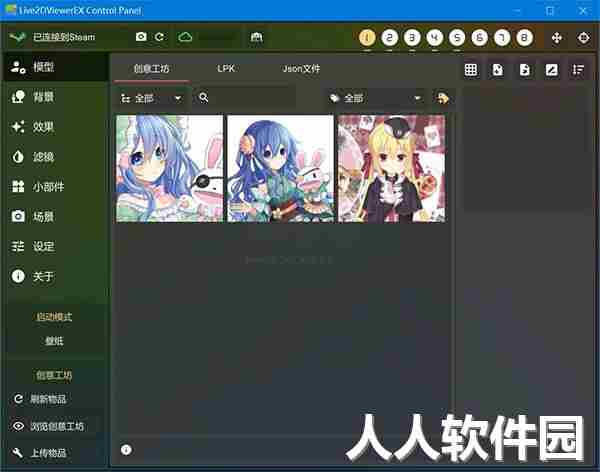Viewport: 600px width, 472px height.
Task: Click the tag edit icon beside filter
Action: point(443,98)
